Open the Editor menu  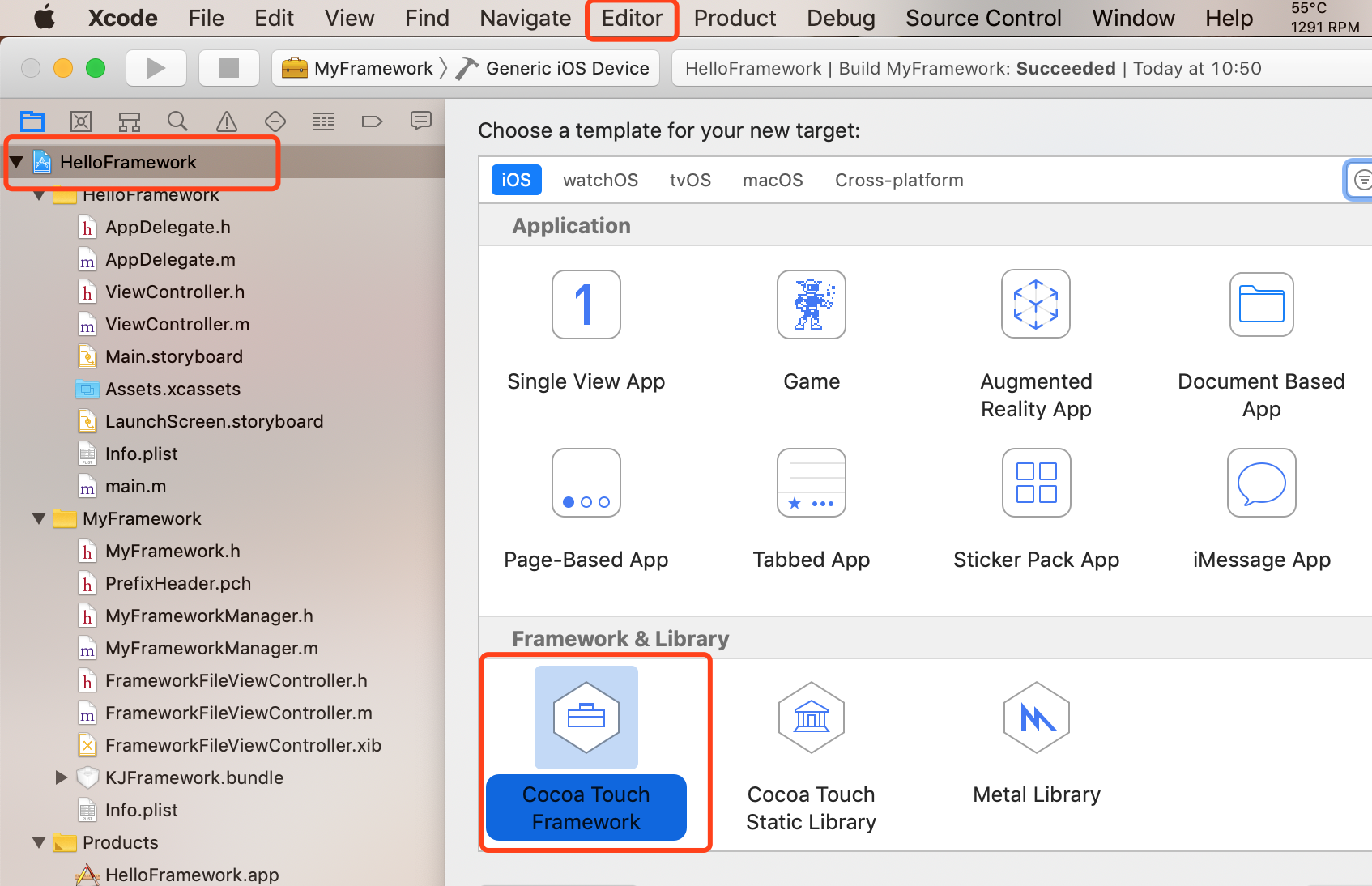[x=632, y=18]
